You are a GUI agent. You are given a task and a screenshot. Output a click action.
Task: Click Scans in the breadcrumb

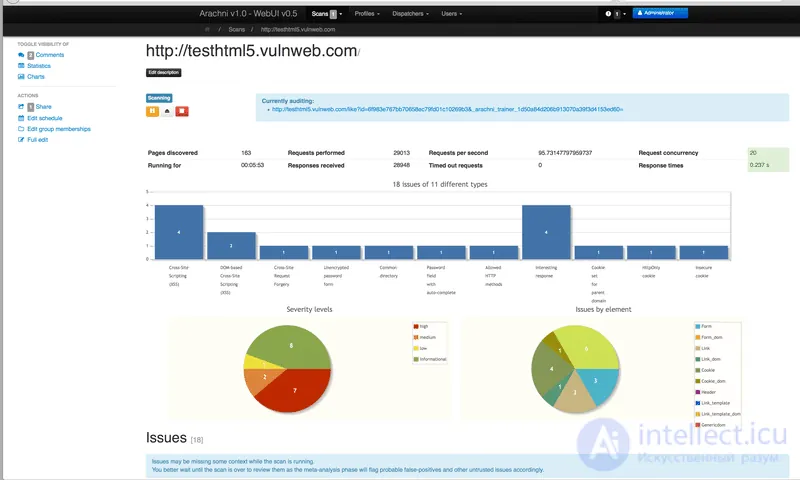236,30
